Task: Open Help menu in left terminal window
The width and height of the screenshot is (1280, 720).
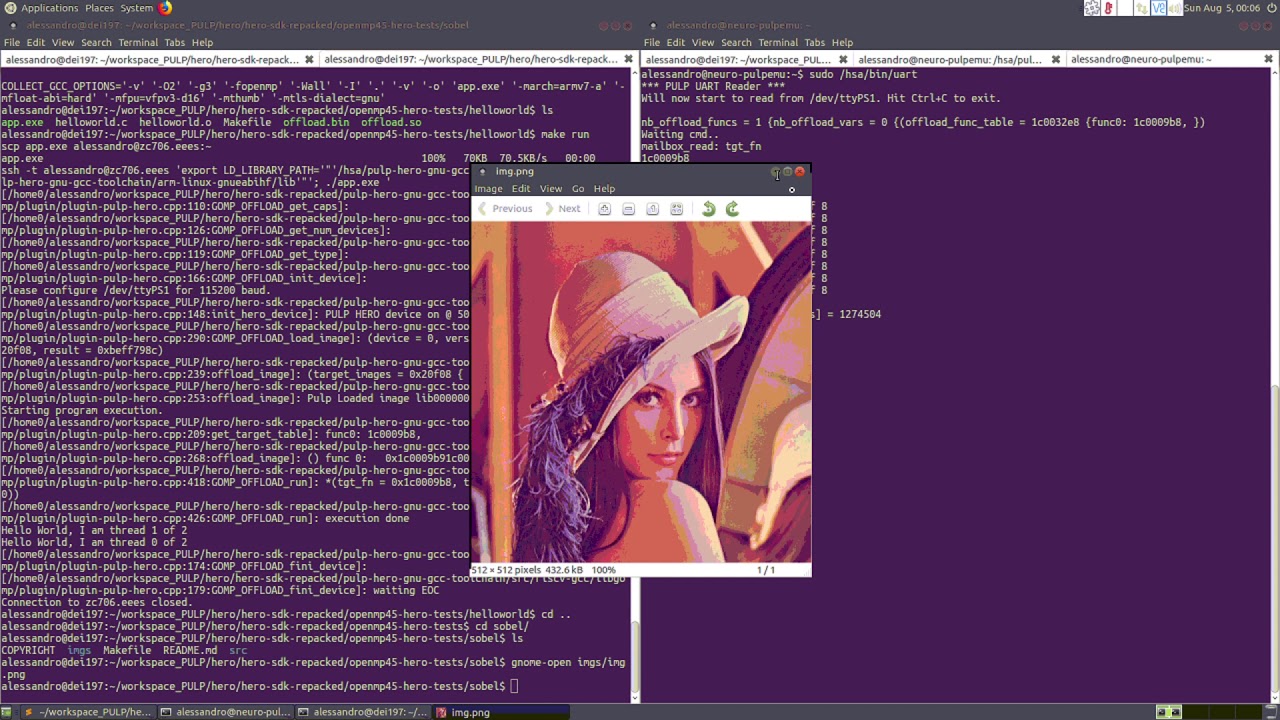Action: (202, 43)
